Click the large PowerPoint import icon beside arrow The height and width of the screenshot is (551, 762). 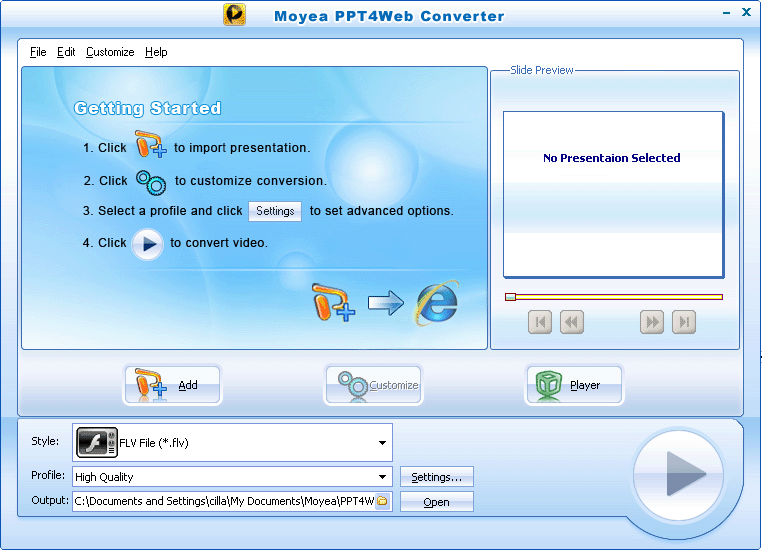(x=333, y=302)
